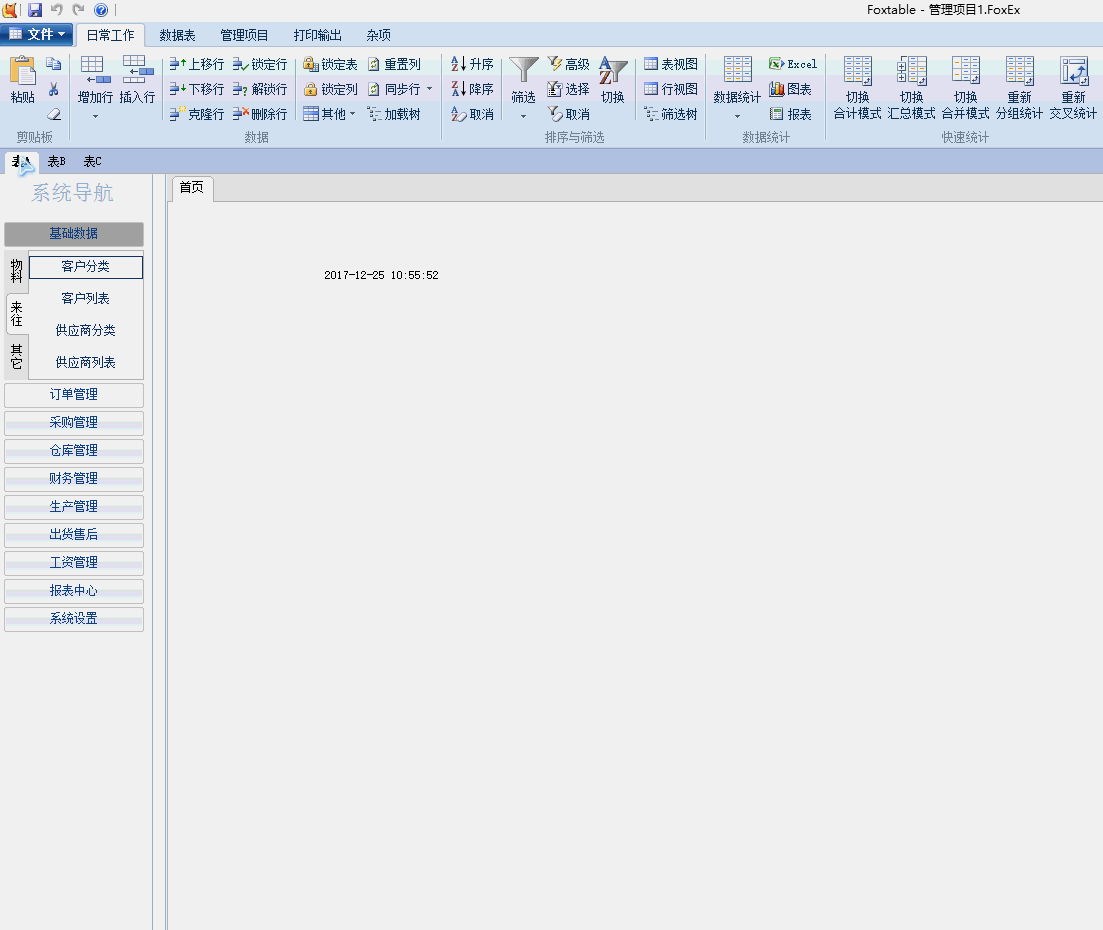
Task: Select the 其它 vertical side tab
Action: [x=17, y=357]
